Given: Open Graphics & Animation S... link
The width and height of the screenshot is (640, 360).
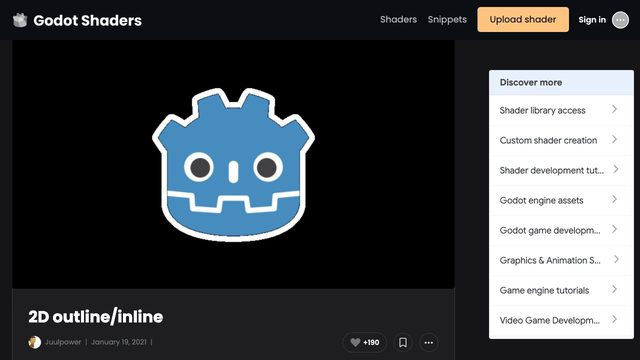Looking at the screenshot, I should click(x=550, y=260).
